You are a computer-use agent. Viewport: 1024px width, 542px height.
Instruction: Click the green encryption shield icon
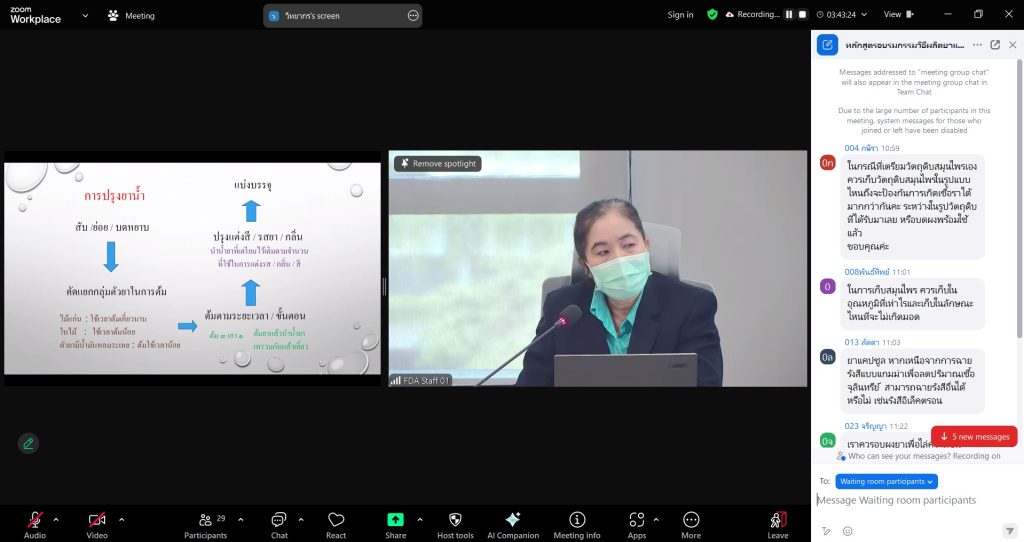[x=712, y=15]
